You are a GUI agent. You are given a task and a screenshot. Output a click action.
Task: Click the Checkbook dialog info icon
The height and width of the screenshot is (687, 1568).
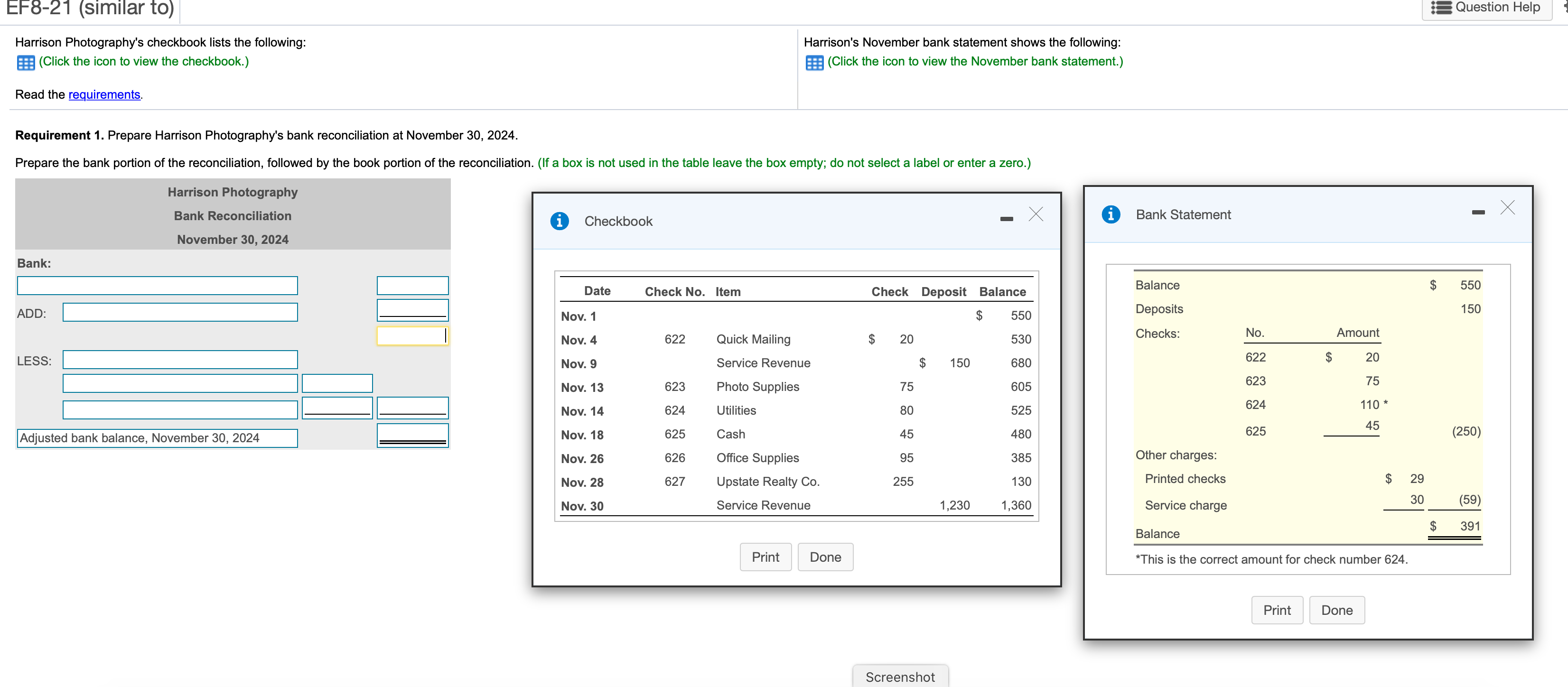click(560, 221)
